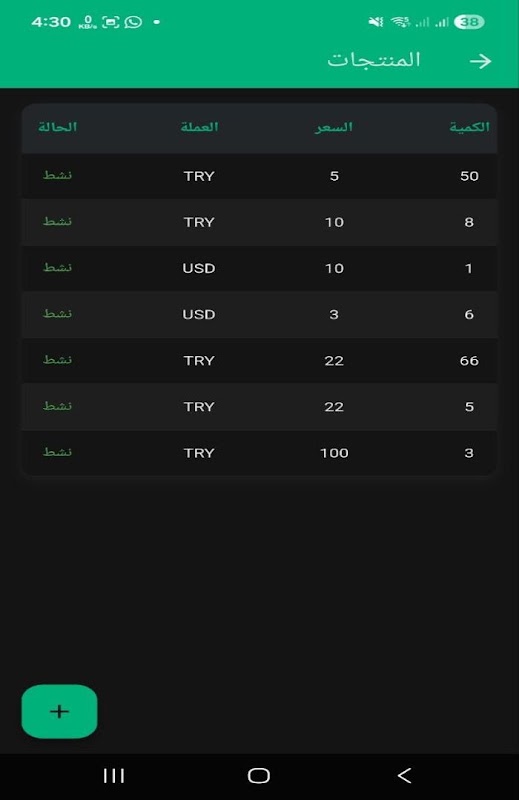Tap the Android back chevron
This screenshot has height=800, width=519.
tap(404, 776)
